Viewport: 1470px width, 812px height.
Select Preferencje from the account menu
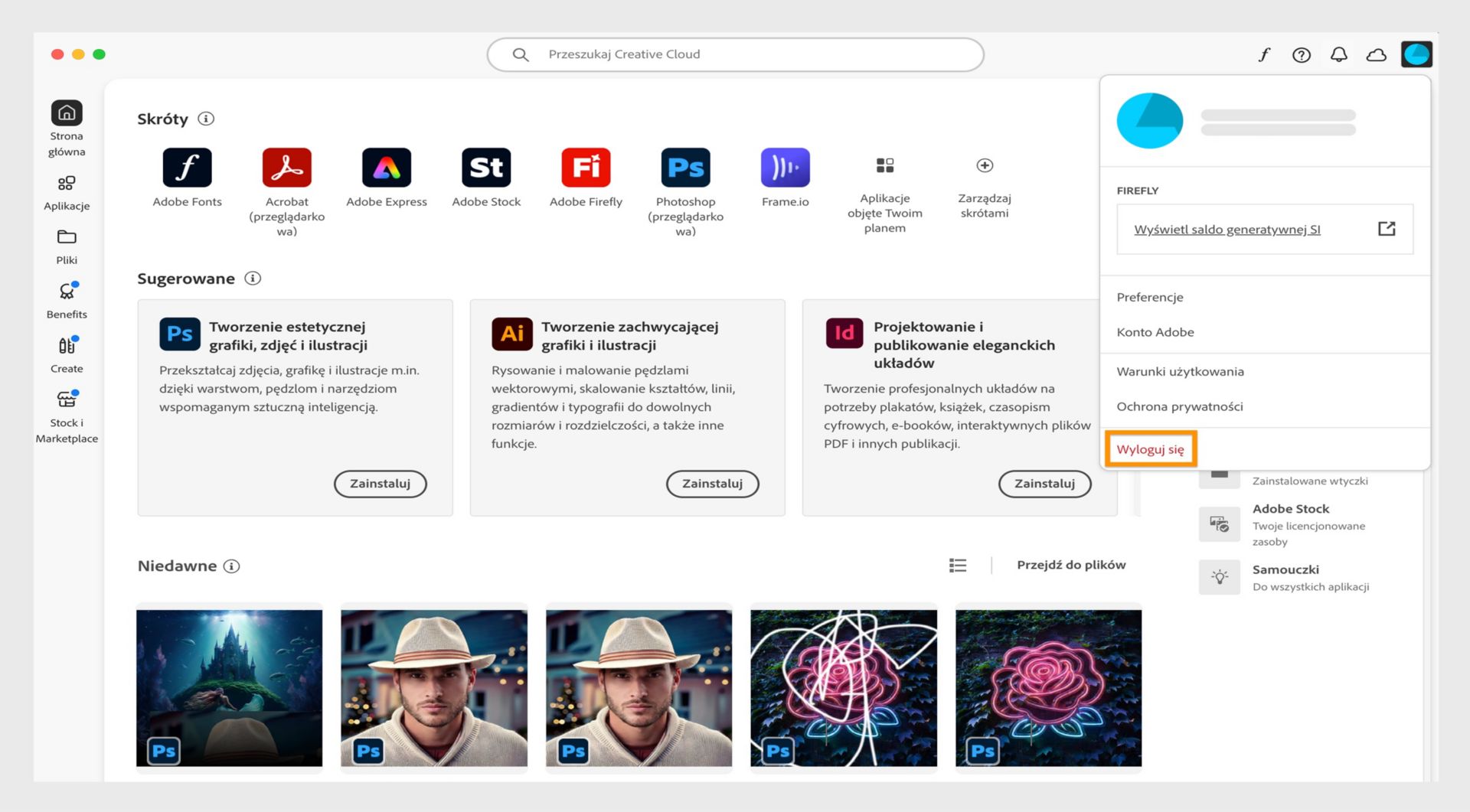(1149, 297)
